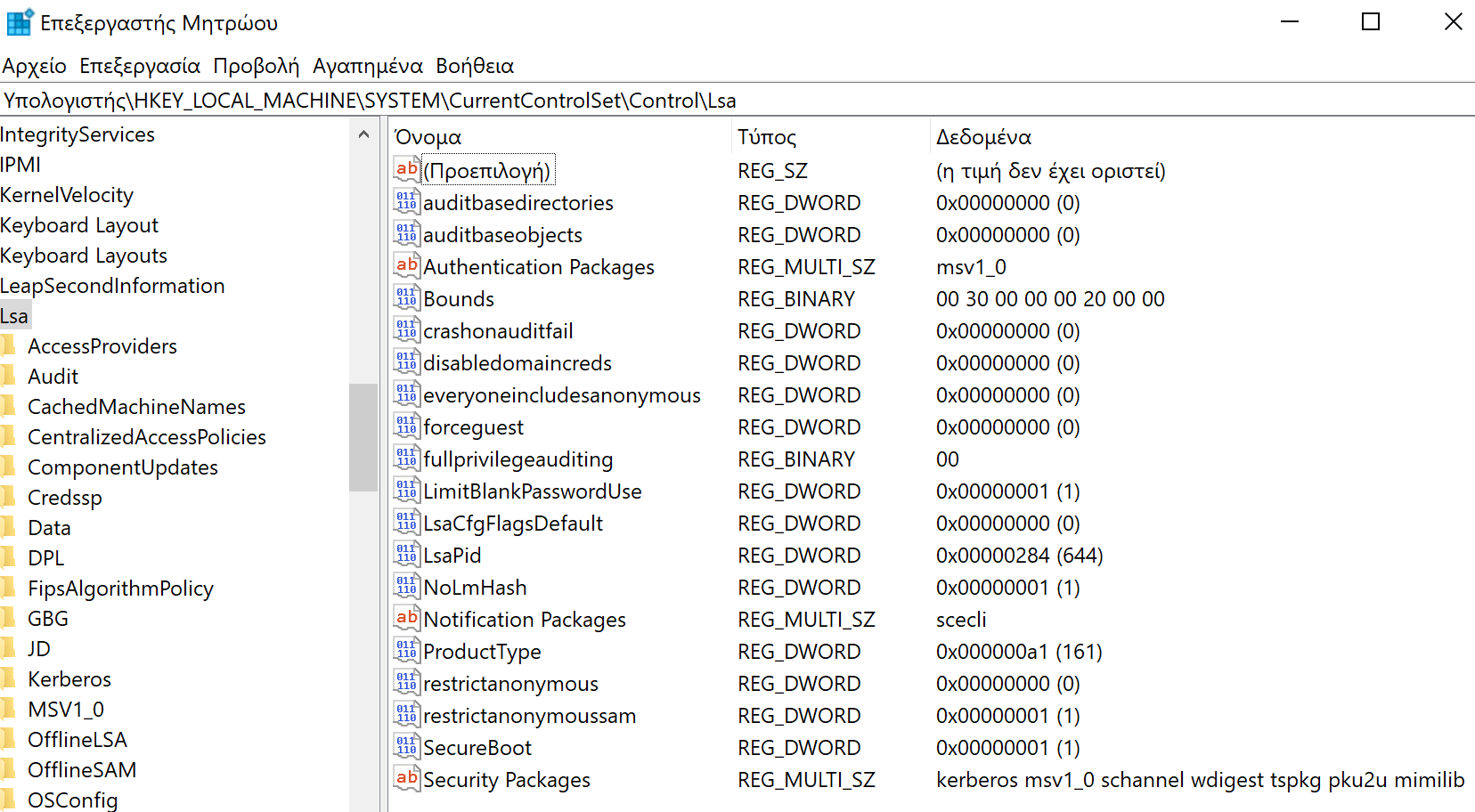Expand the OSConfig key
This screenshot has height=812, width=1475.
[73, 800]
